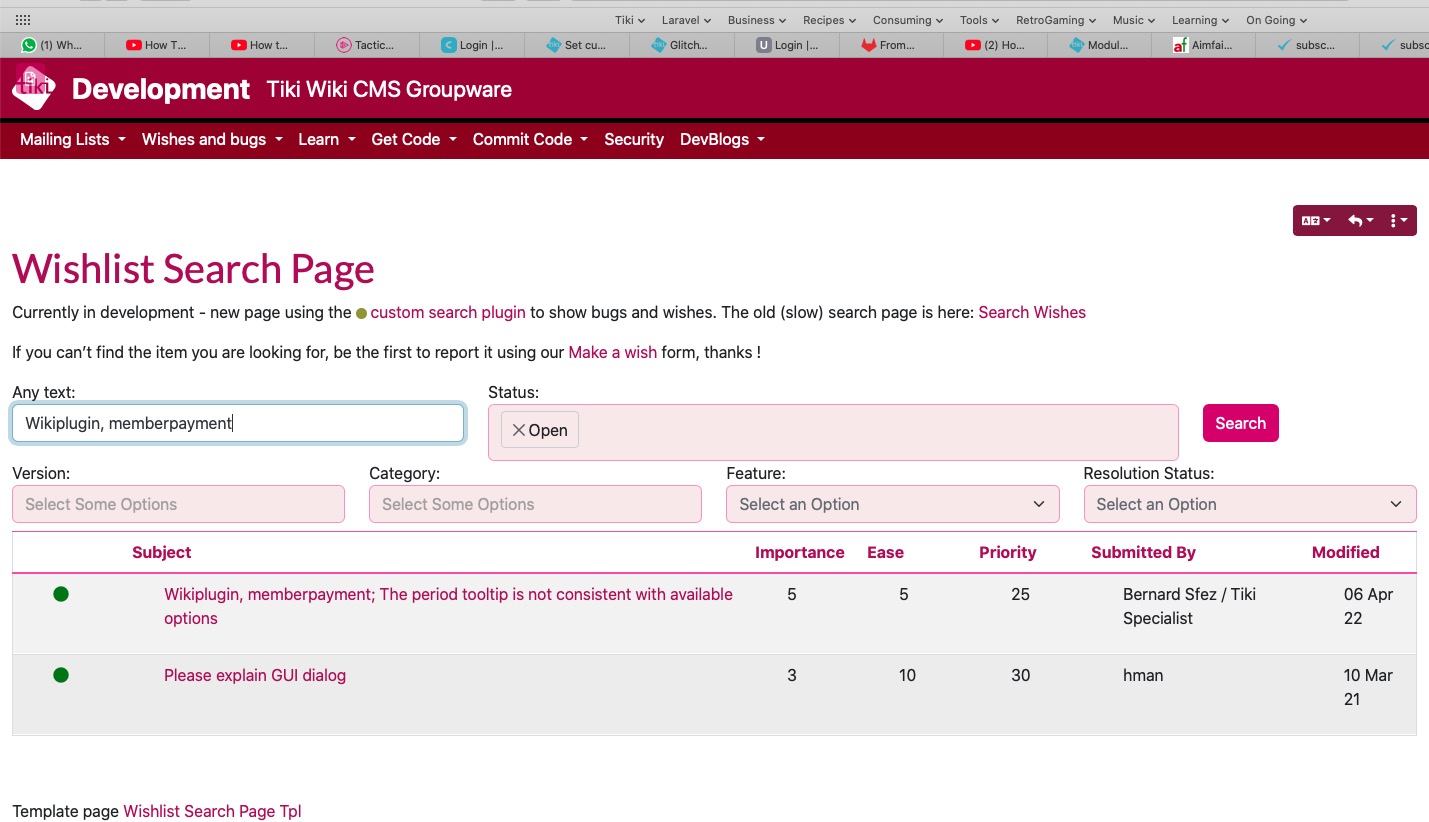
Task: Switch to the YouTube (2) Ho... browser tab
Action: [x=994, y=45]
